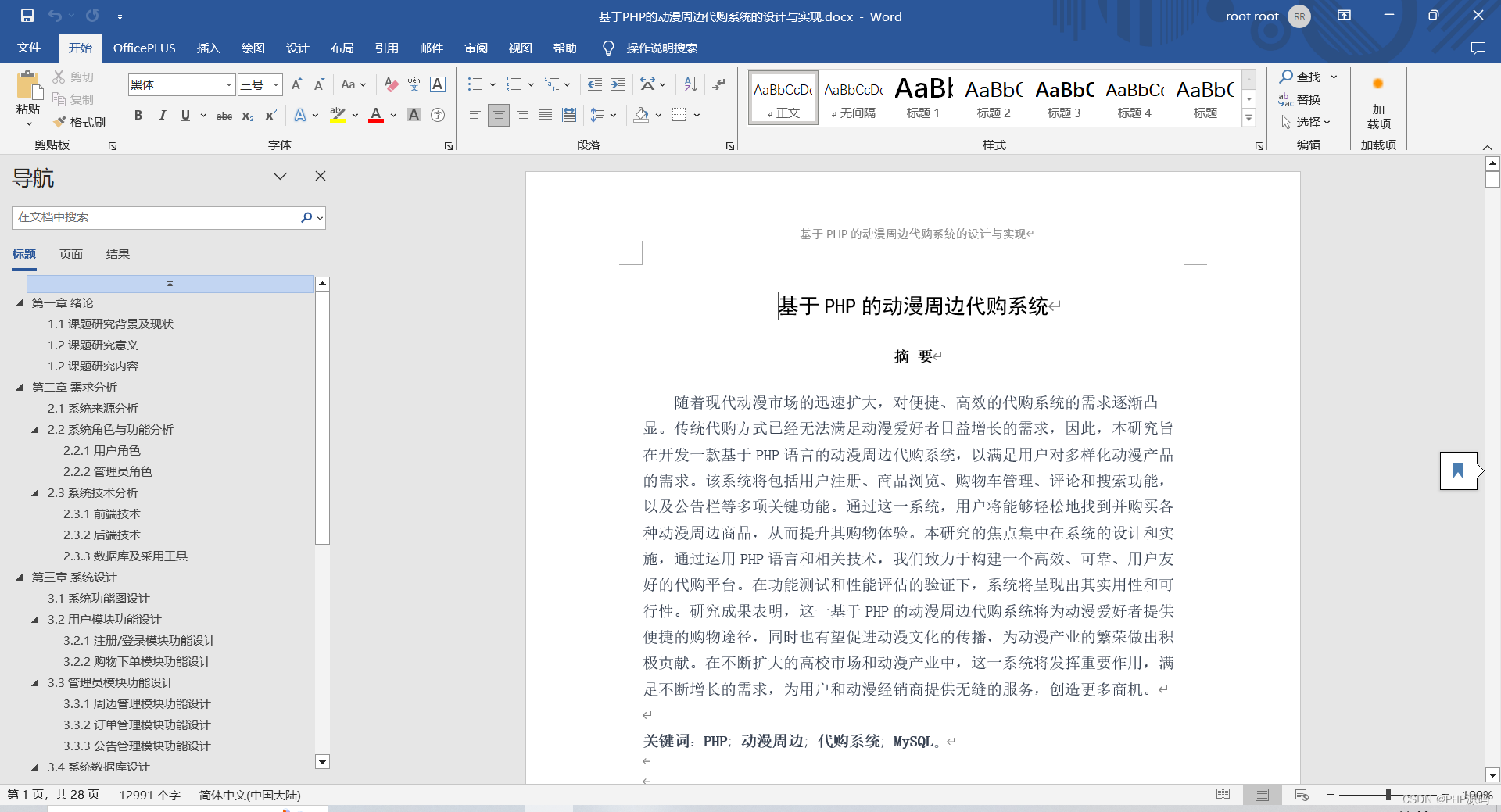Increase font size with grow font icon
Viewport: 1501px width, 812px height.
(x=296, y=84)
